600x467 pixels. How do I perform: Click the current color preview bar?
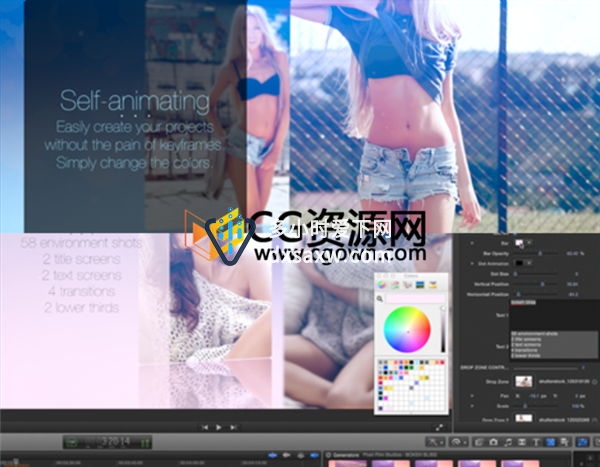click(x=416, y=299)
